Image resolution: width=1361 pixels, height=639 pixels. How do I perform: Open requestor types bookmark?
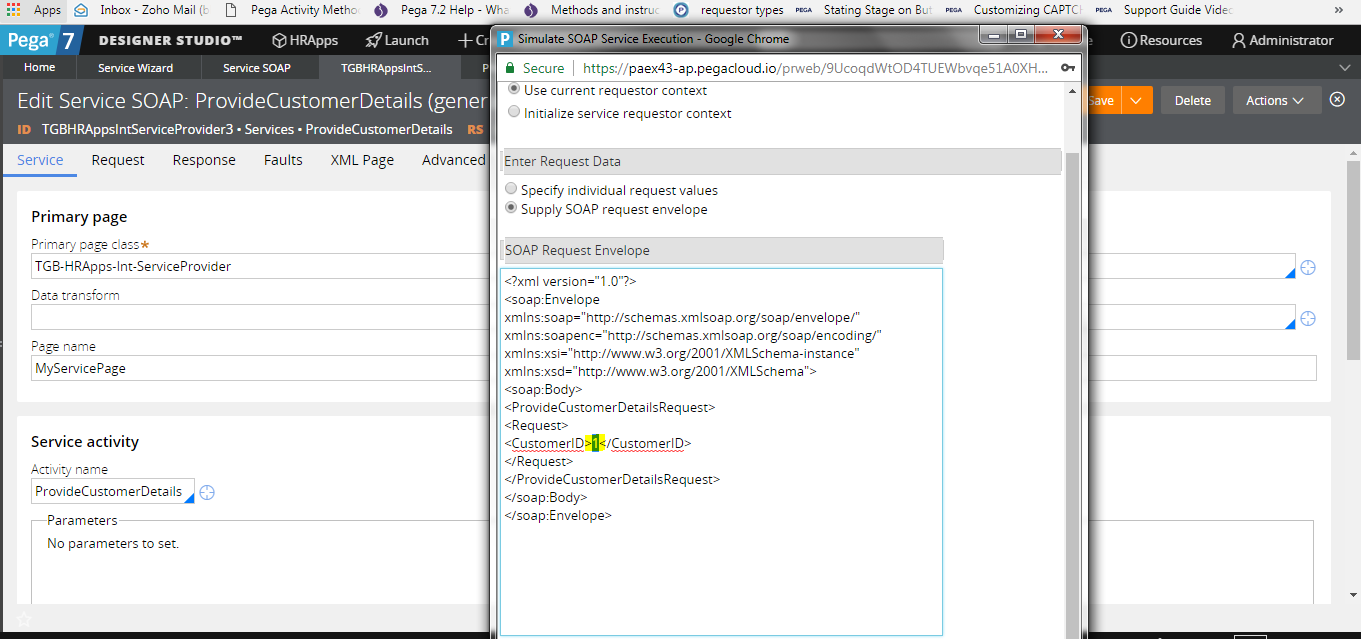731,10
